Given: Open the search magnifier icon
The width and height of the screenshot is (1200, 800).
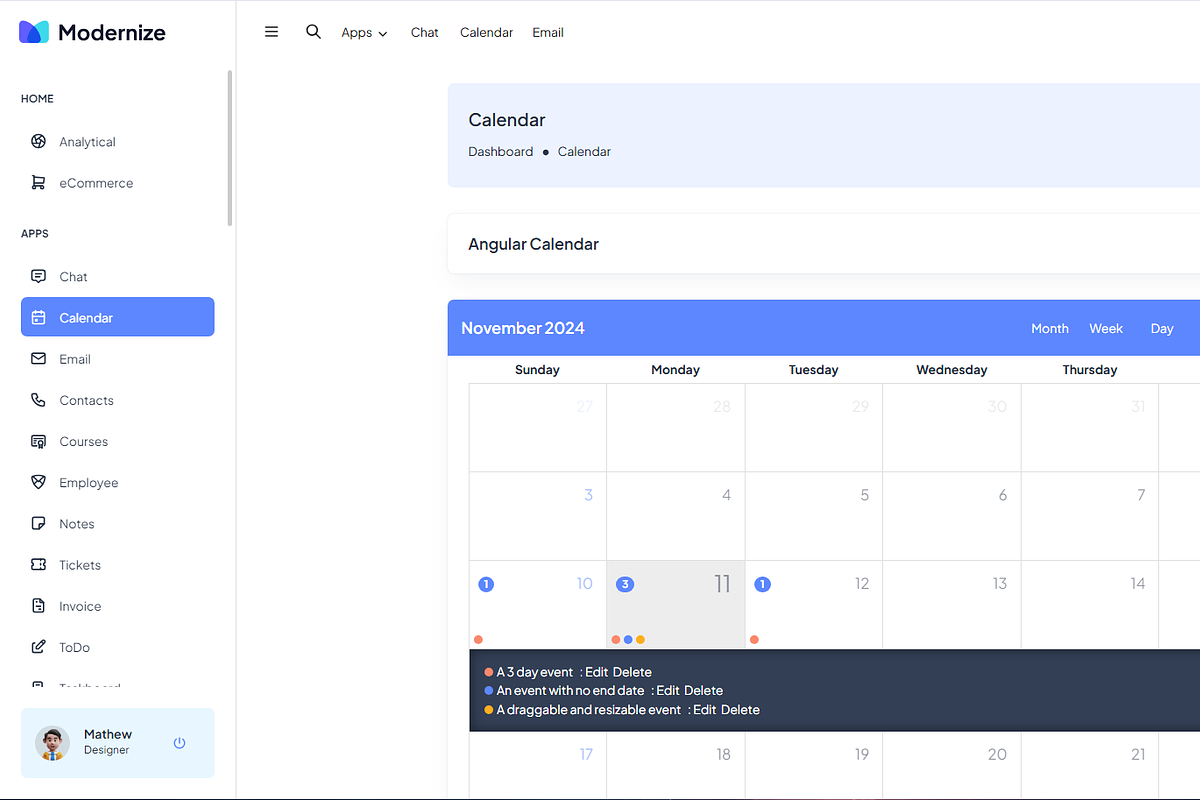Looking at the screenshot, I should pyautogui.click(x=313, y=32).
